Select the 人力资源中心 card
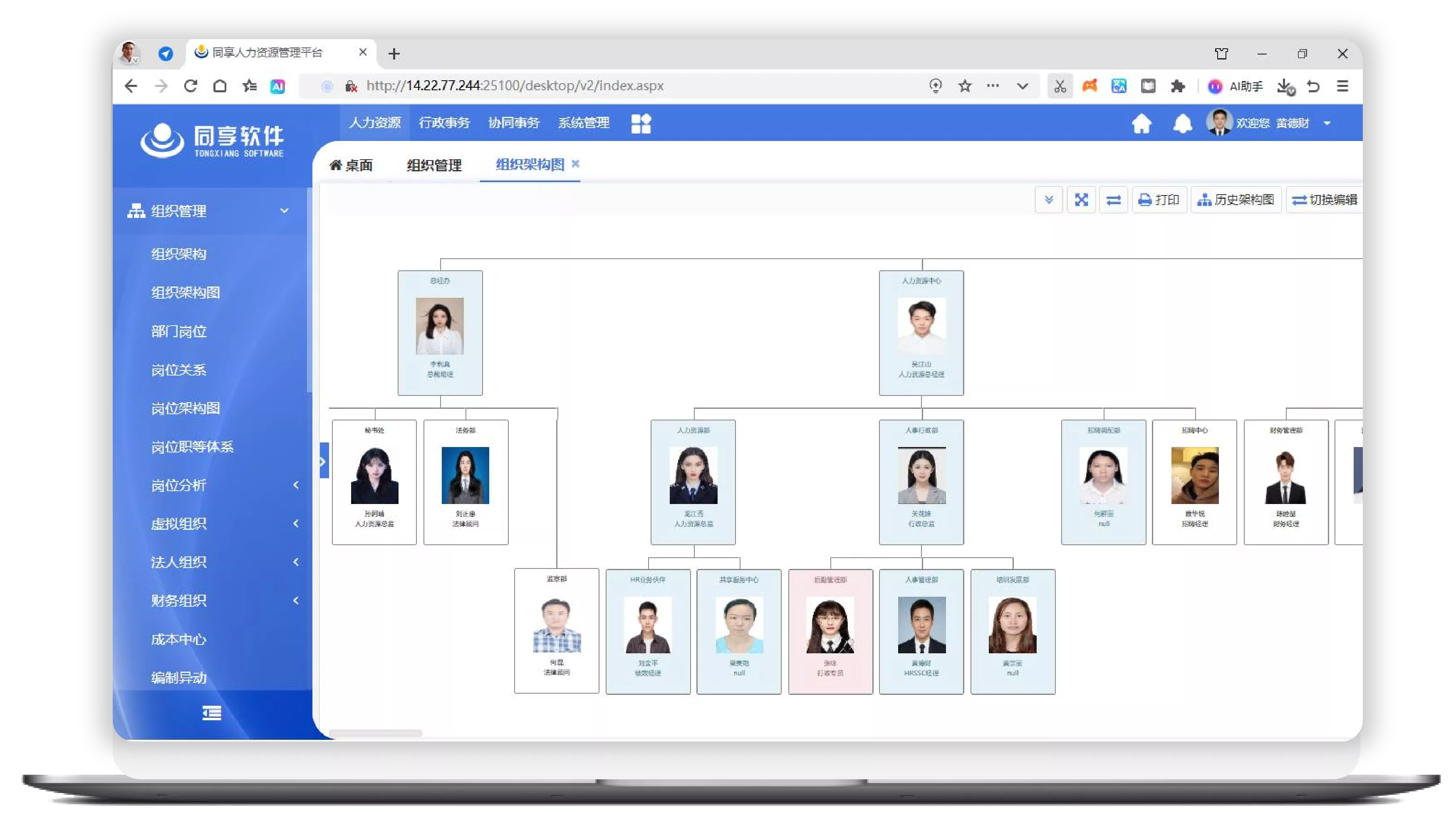The width and height of the screenshot is (1456, 813). point(921,333)
